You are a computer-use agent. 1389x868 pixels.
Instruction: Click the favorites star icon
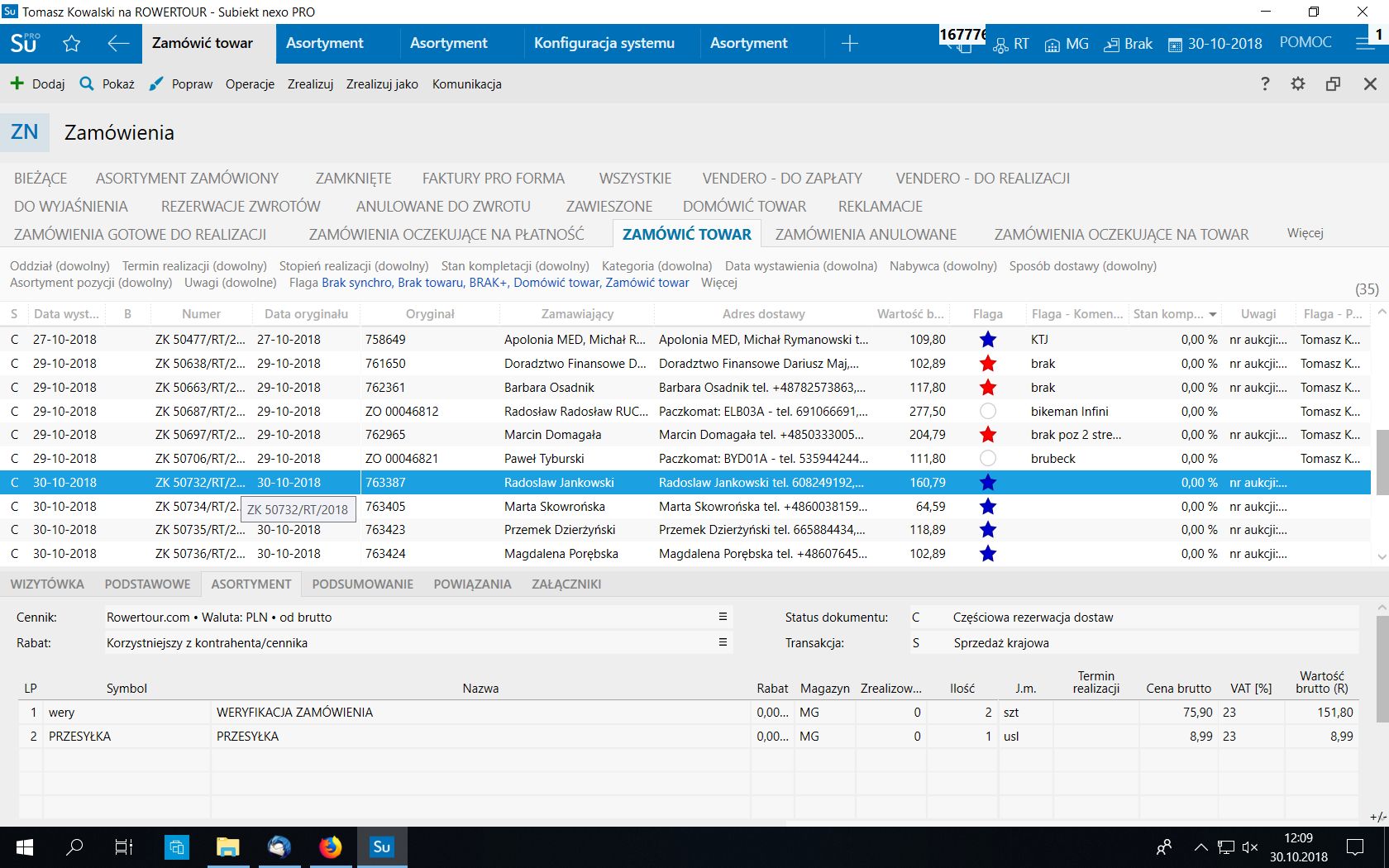pos(72,44)
